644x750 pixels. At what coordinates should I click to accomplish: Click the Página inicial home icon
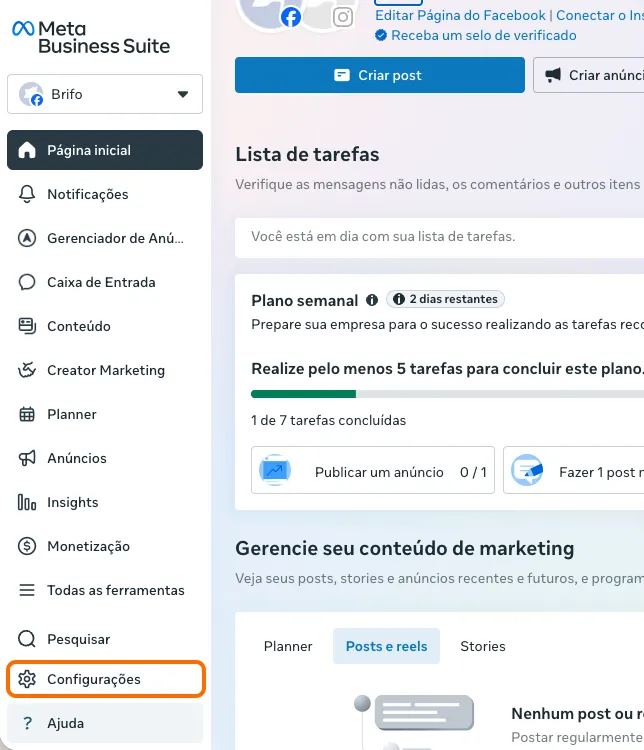coord(27,150)
